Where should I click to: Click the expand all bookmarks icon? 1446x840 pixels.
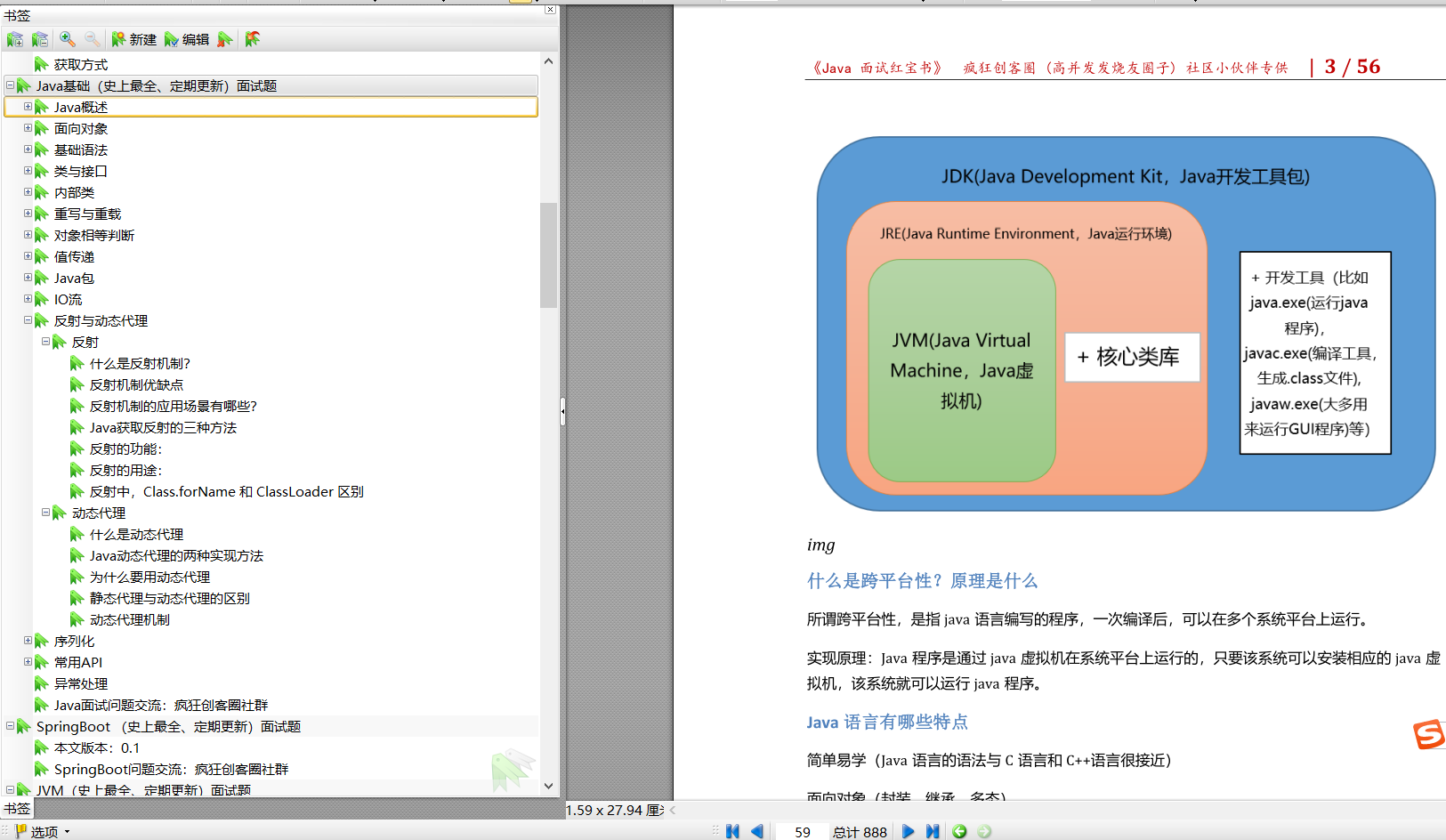pyautogui.click(x=15, y=39)
